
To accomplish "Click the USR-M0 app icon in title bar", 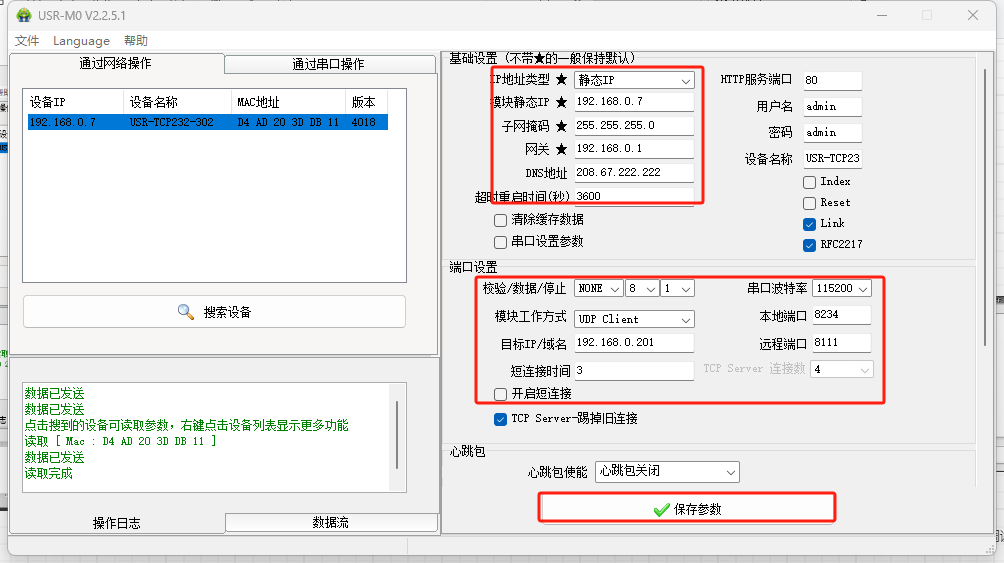I will pyautogui.click(x=24, y=15).
